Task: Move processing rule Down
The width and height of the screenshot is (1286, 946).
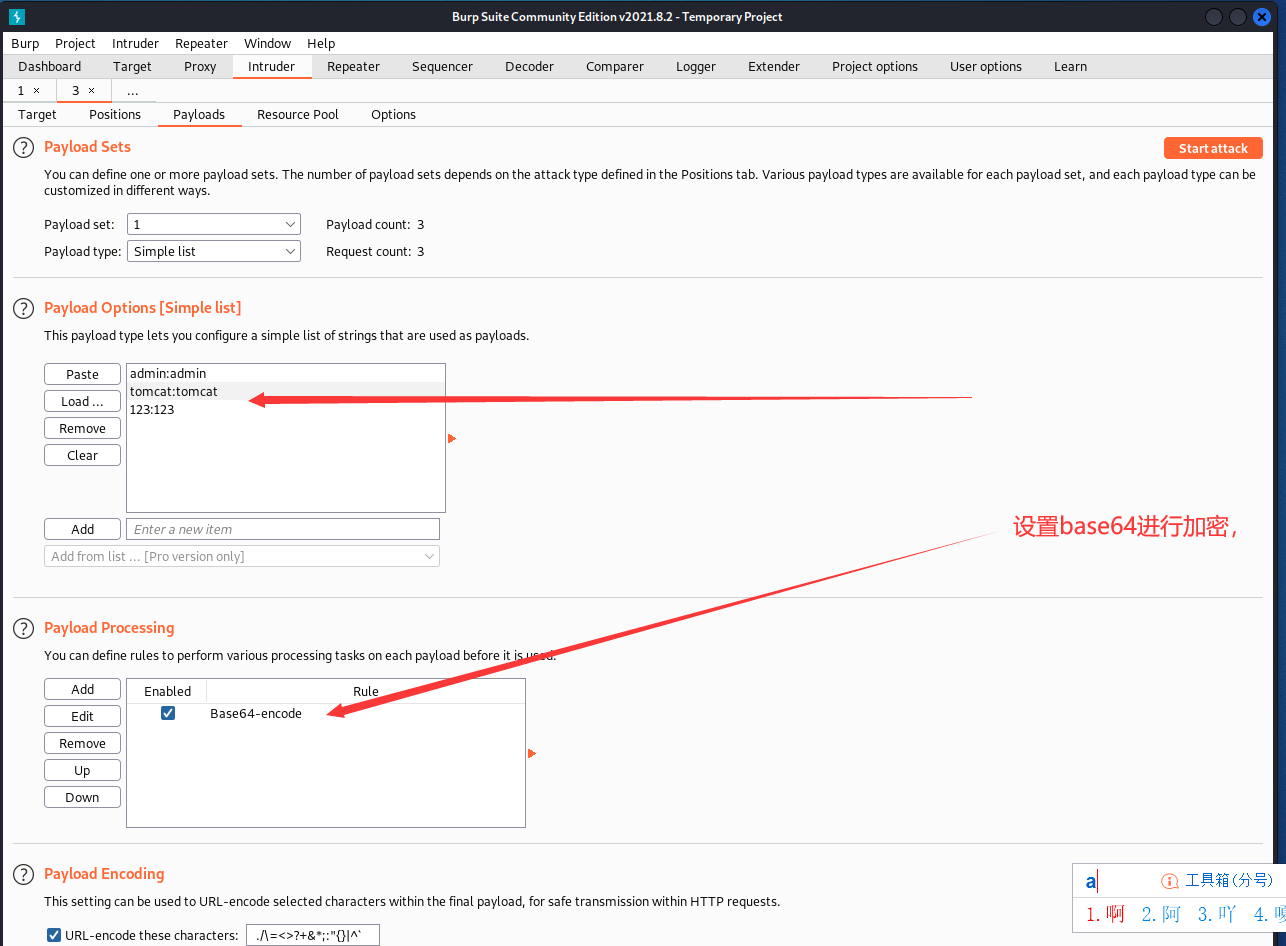Action: (82, 797)
